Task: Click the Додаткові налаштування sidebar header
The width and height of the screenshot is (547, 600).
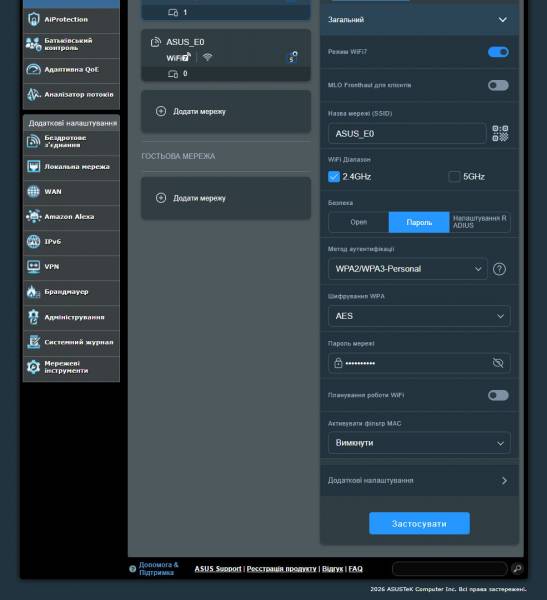Action: coord(72,123)
